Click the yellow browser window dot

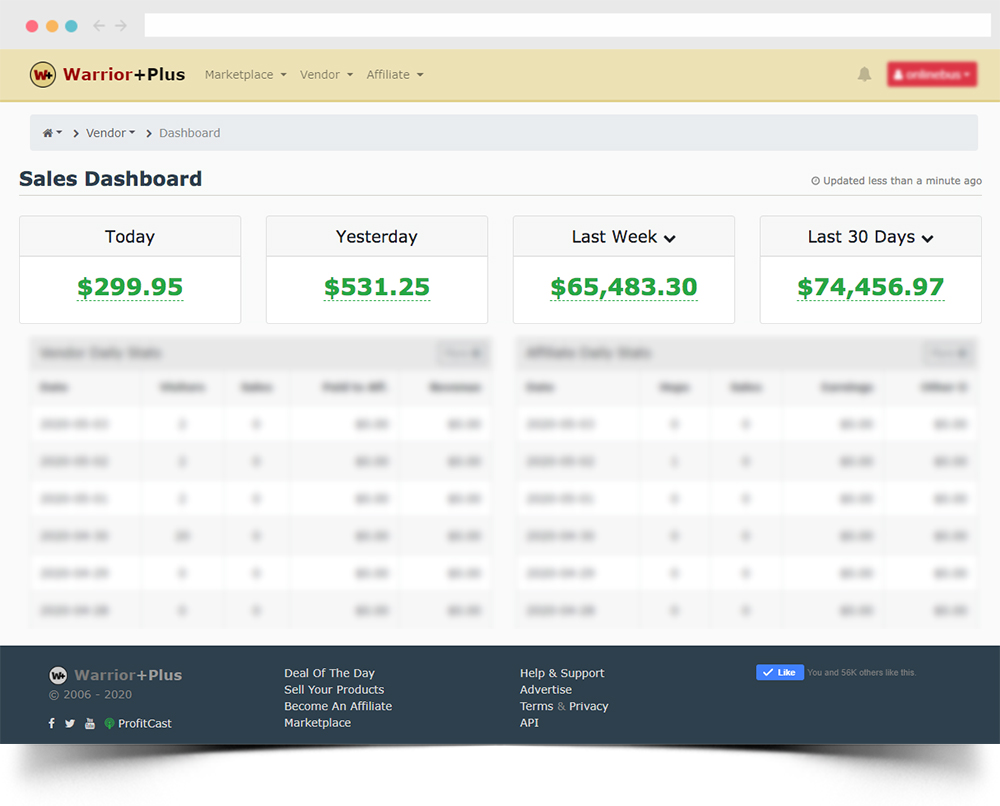click(x=52, y=26)
